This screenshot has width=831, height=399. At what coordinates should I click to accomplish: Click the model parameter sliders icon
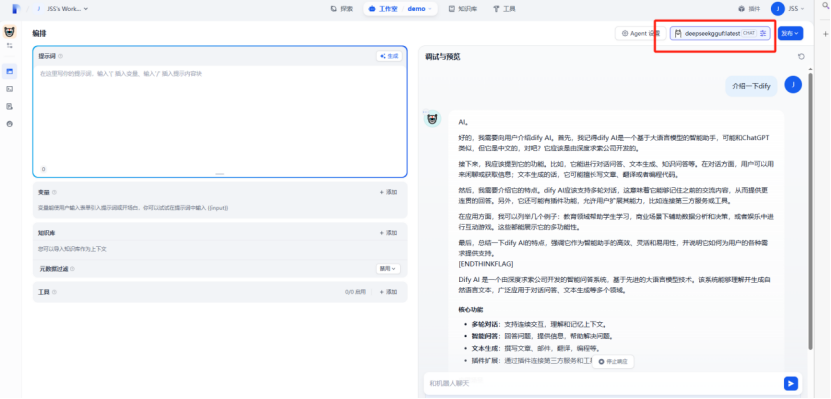tap(763, 33)
